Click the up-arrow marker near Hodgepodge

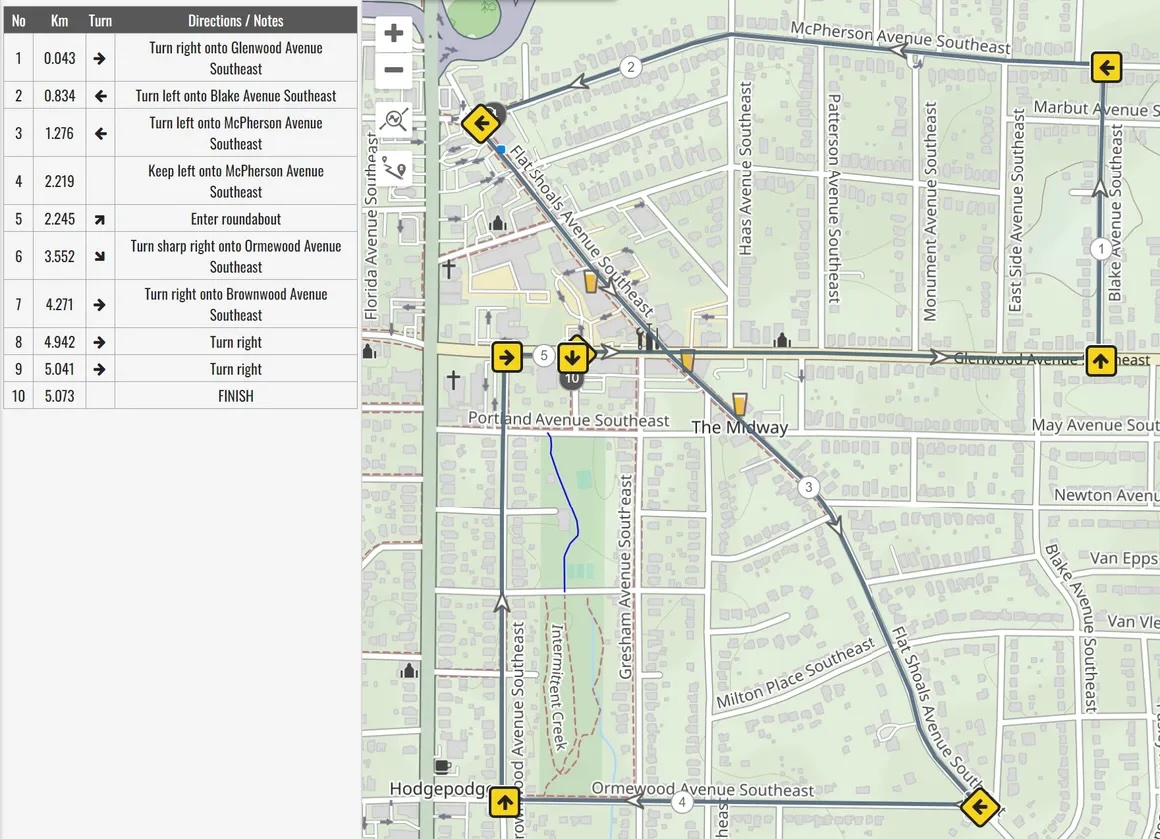click(504, 802)
